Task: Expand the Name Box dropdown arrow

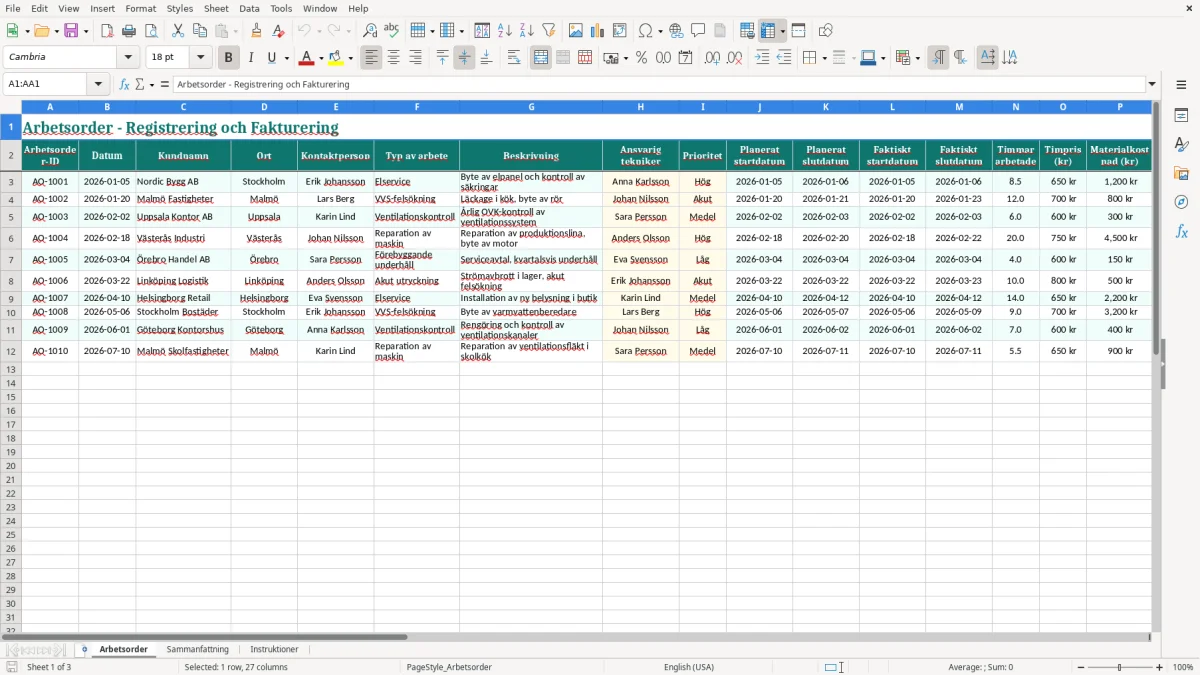Action: pos(98,85)
